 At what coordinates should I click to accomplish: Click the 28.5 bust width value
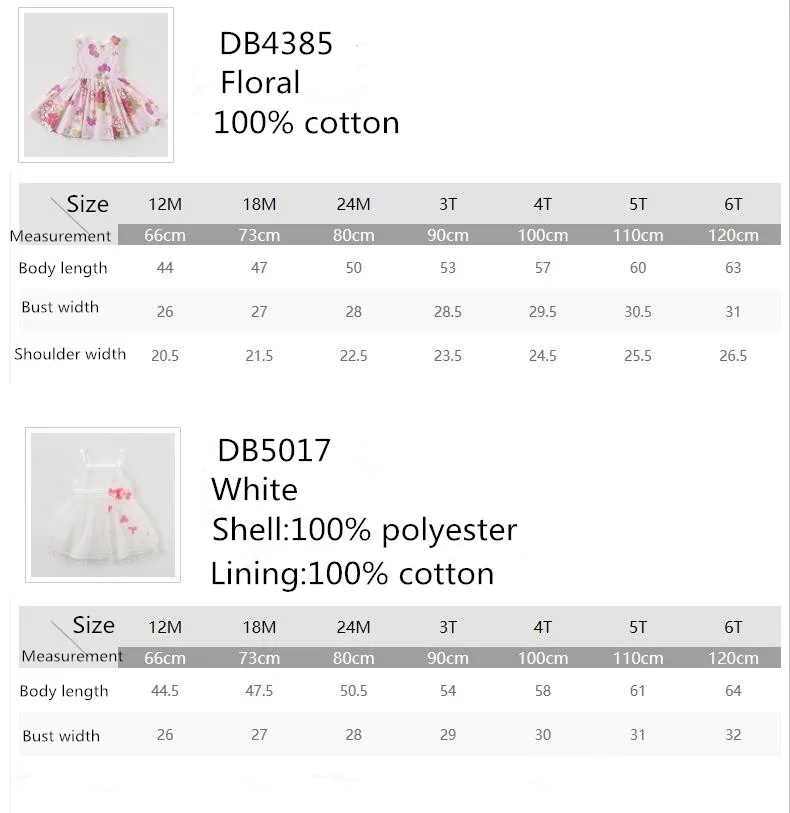[x=448, y=312]
